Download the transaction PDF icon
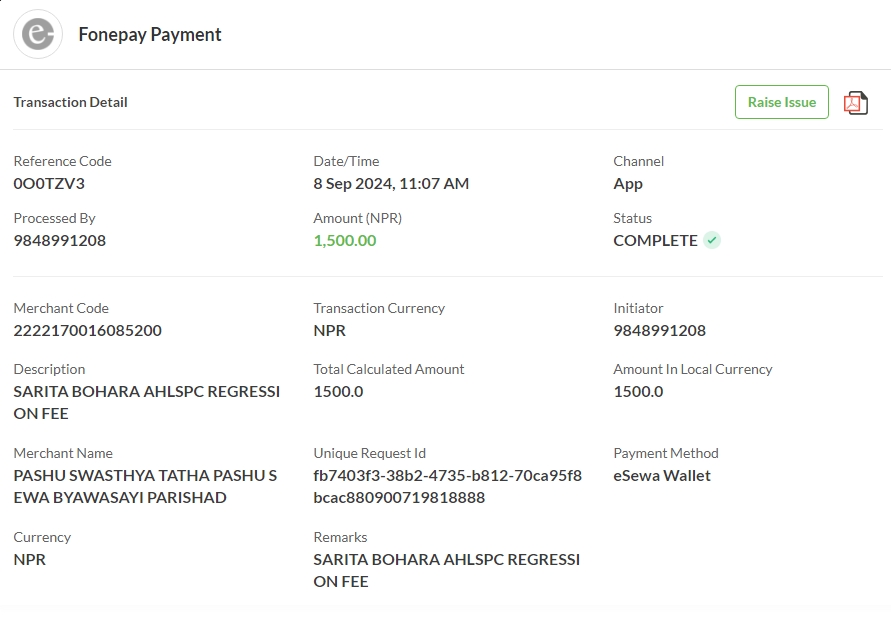This screenshot has height=621, width=891. [x=856, y=103]
